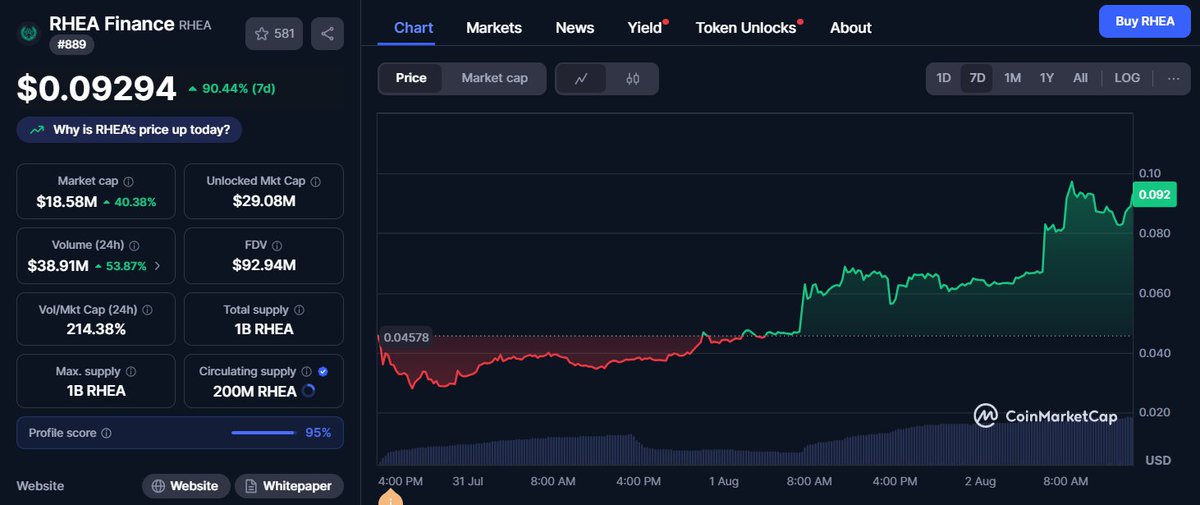Click the circulating supply progress ring
This screenshot has height=505, width=1200.
point(308,391)
